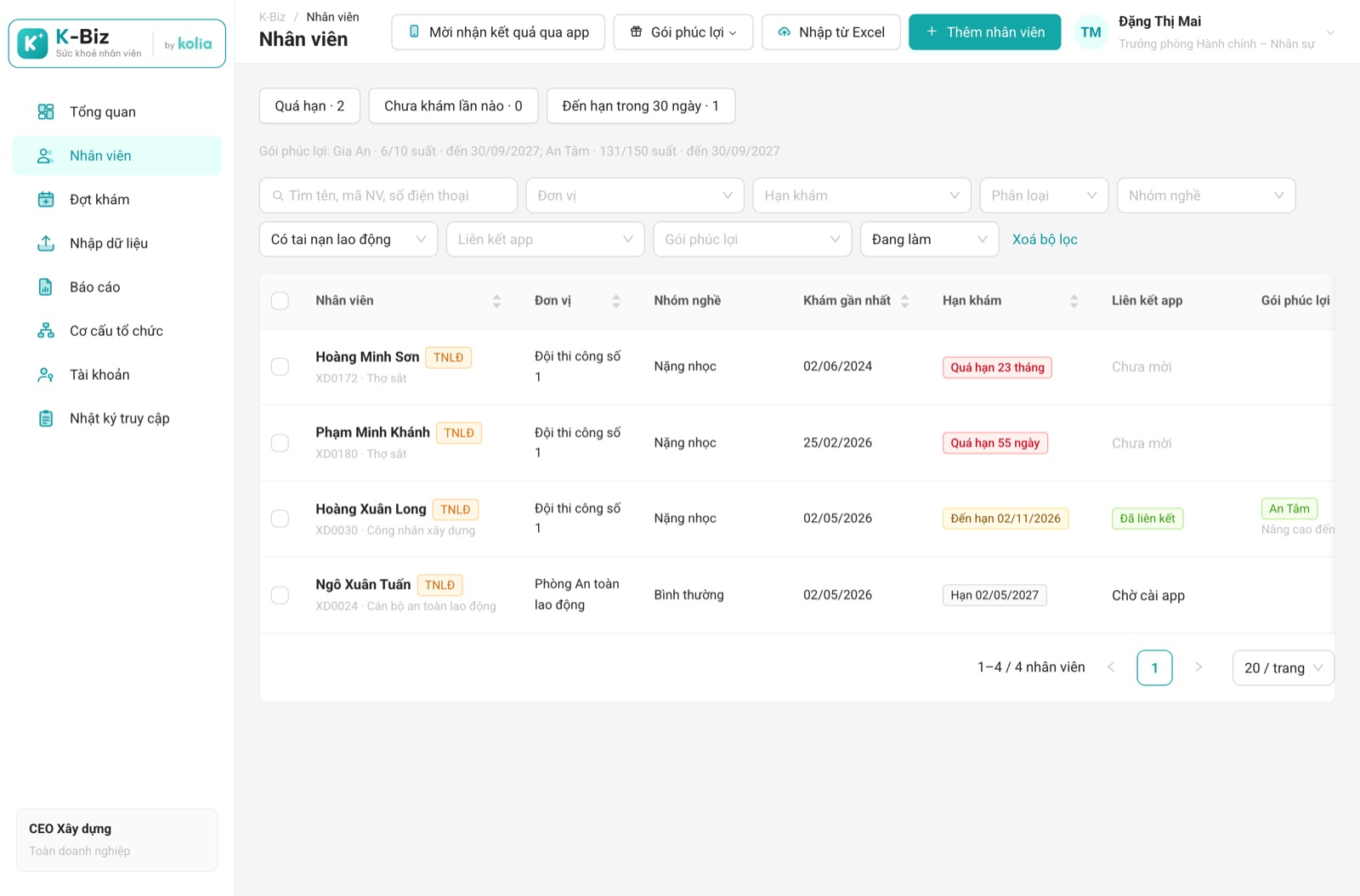Image resolution: width=1360 pixels, height=896 pixels.
Task: Sort by Khám gần nhất column arrows
Action: pyautogui.click(x=904, y=301)
